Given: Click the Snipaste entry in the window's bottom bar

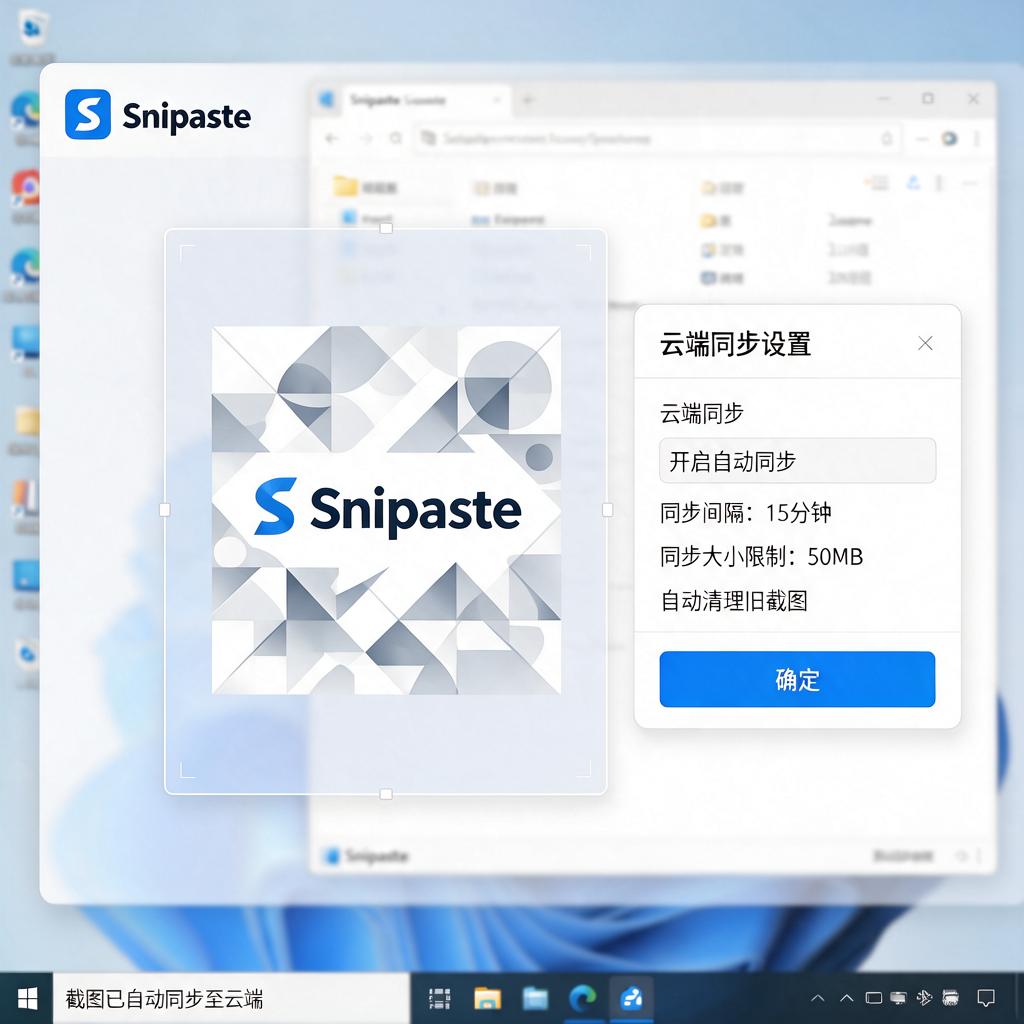Looking at the screenshot, I should pos(367,856).
